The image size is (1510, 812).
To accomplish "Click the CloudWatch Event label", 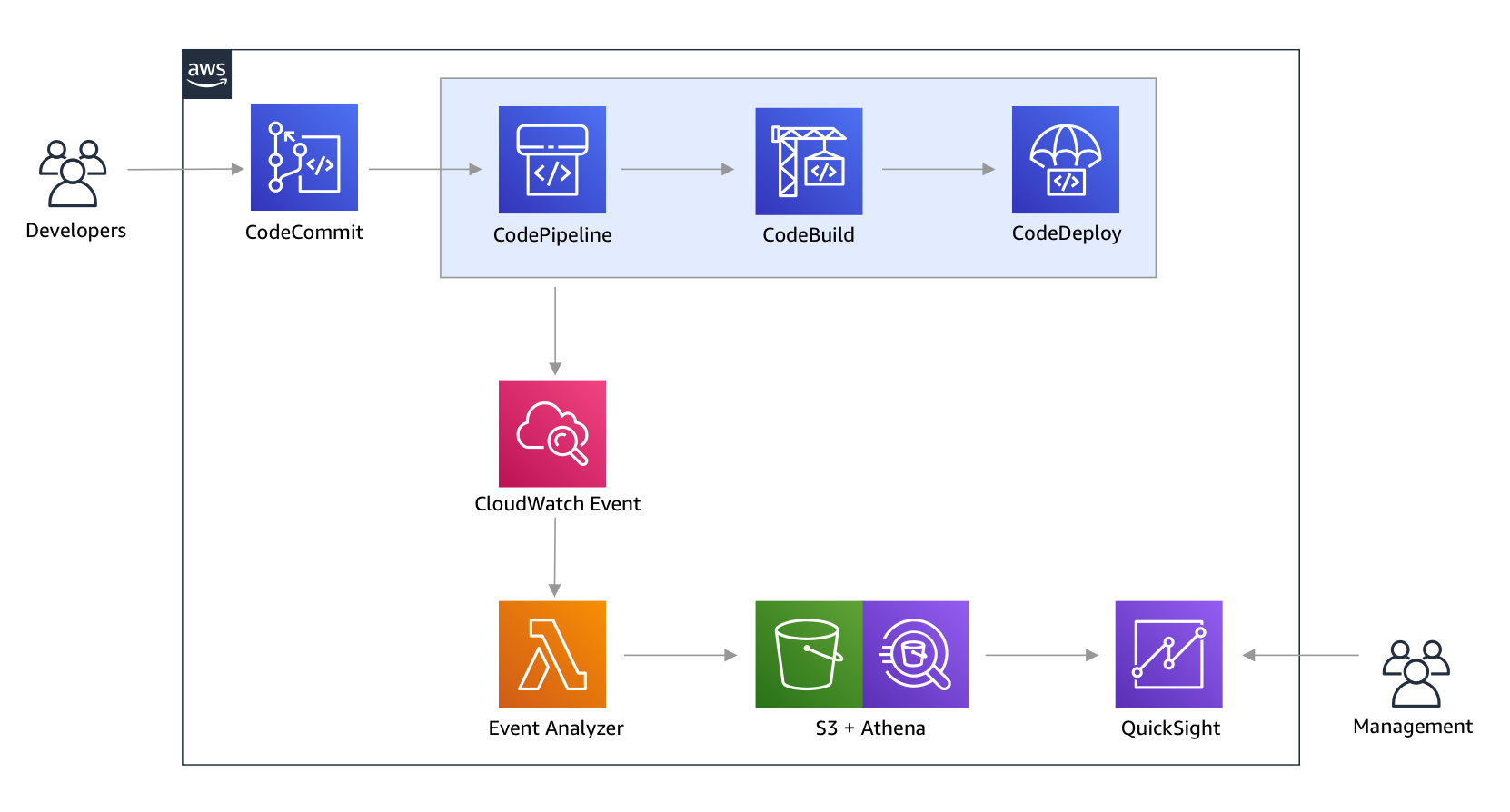I will pos(558,504).
